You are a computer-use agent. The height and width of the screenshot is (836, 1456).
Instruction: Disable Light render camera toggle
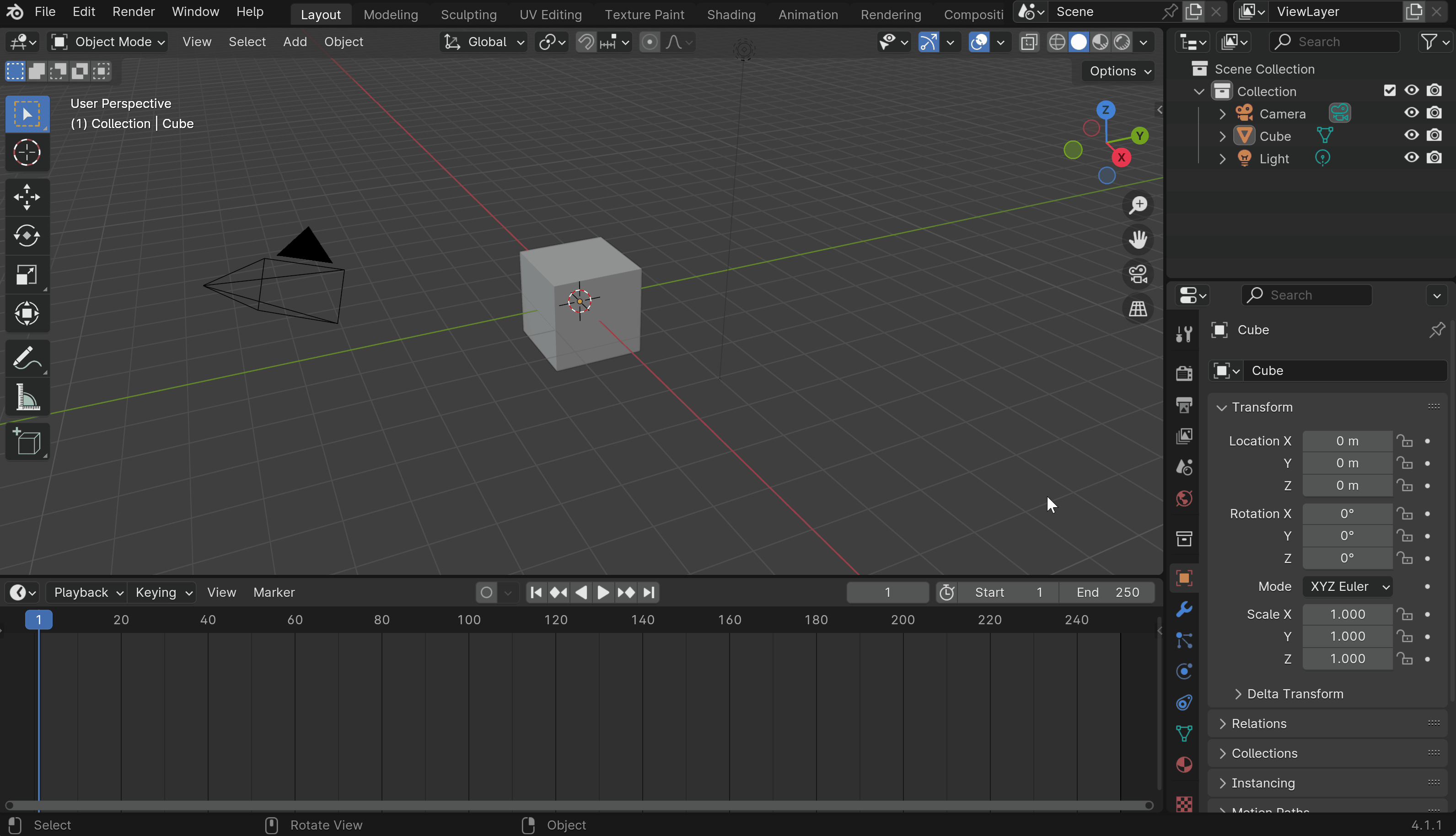pos(1434,158)
